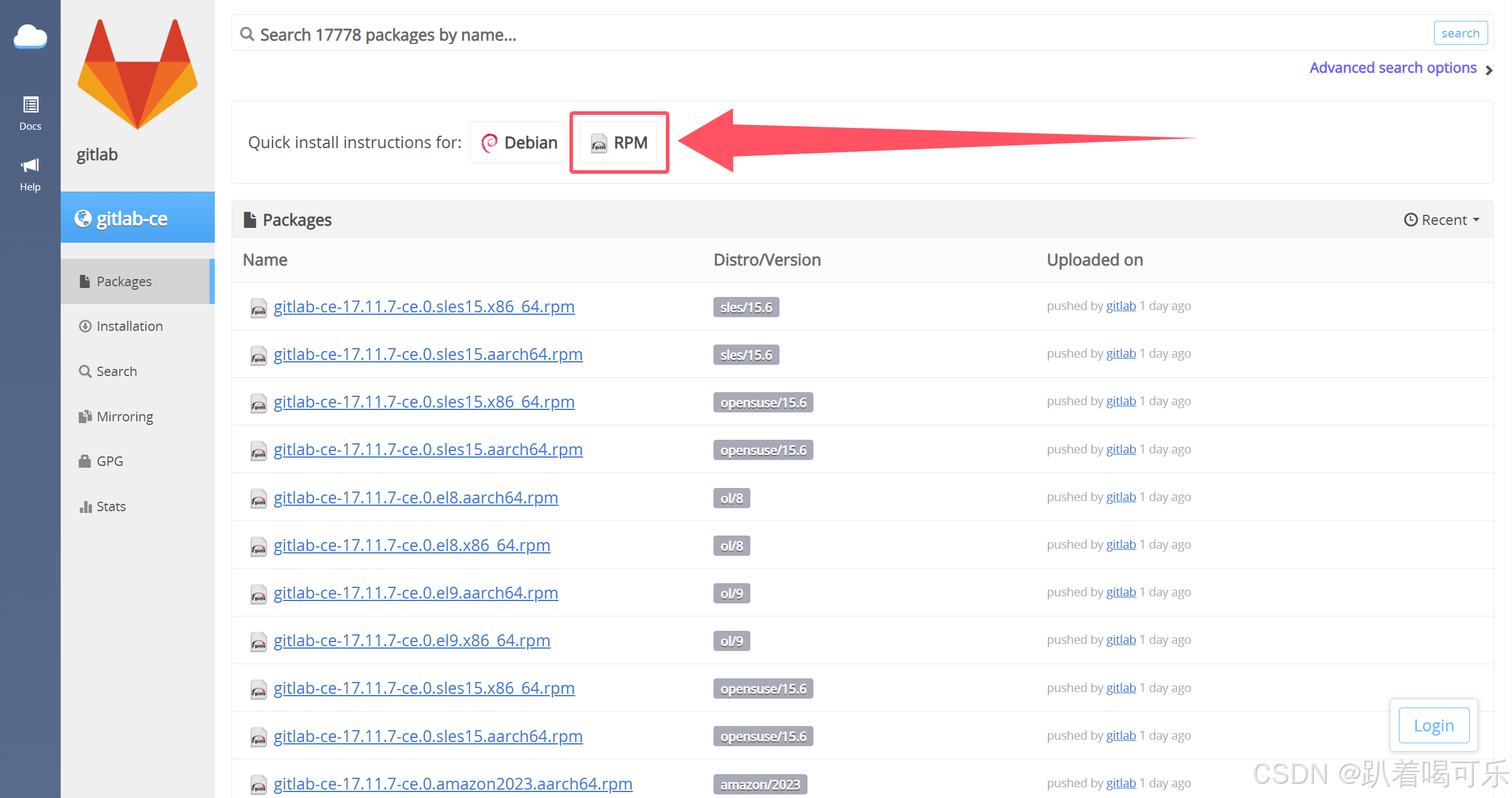
Task: Open gitlab-ce sles15 x86_64 rpm for sles/15.6
Action: (424, 306)
